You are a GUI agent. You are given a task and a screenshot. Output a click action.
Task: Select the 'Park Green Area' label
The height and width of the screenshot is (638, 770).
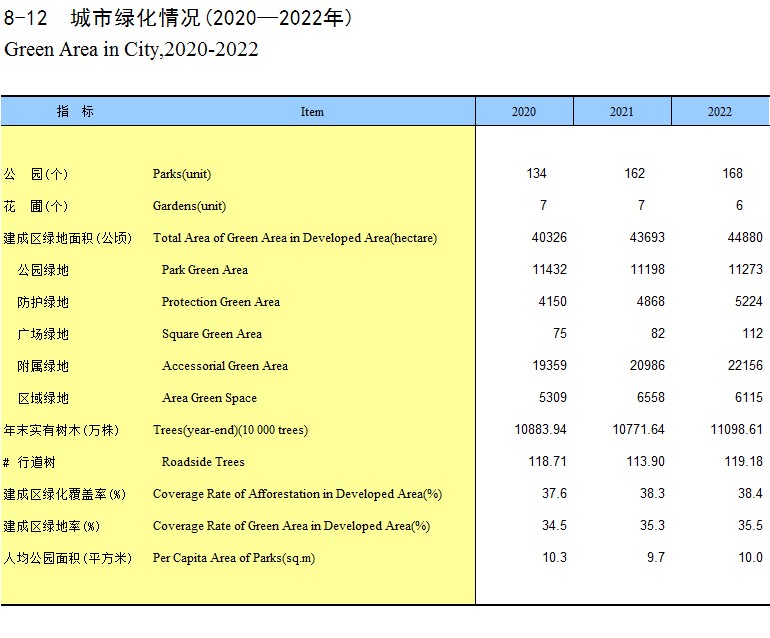tap(205, 270)
